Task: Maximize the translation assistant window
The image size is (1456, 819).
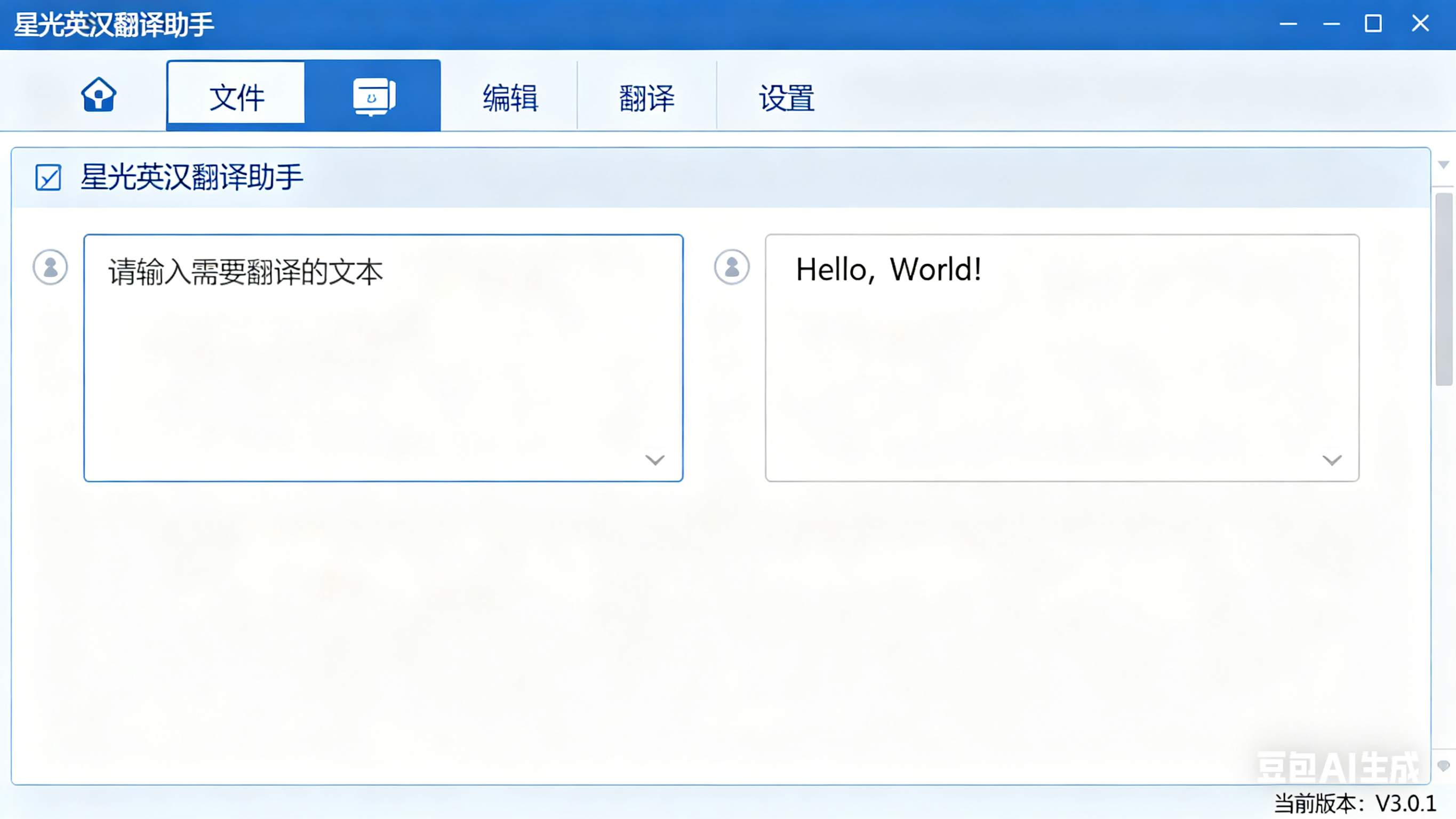Action: click(1373, 24)
